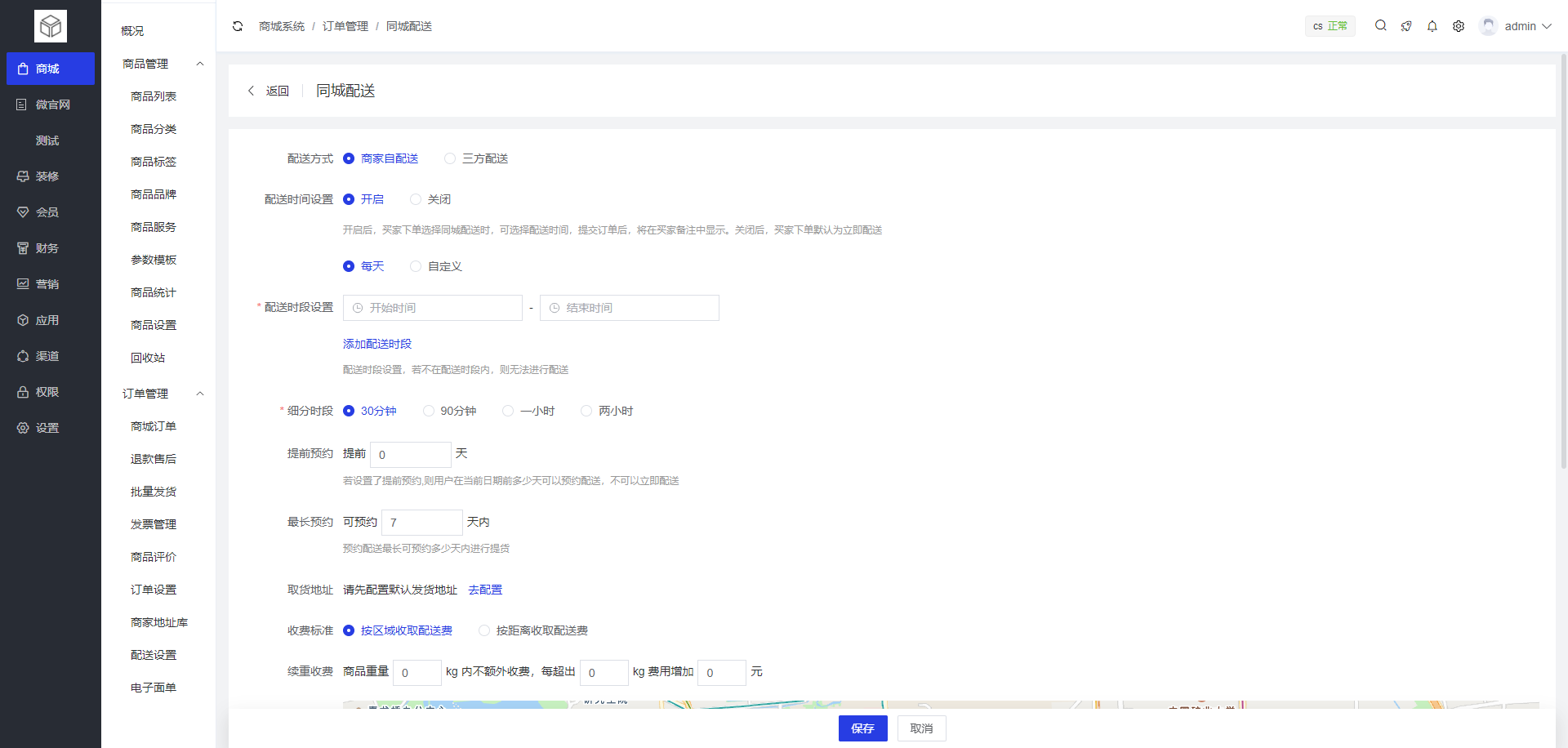Collapse the 商品管理 menu group

coord(200,64)
